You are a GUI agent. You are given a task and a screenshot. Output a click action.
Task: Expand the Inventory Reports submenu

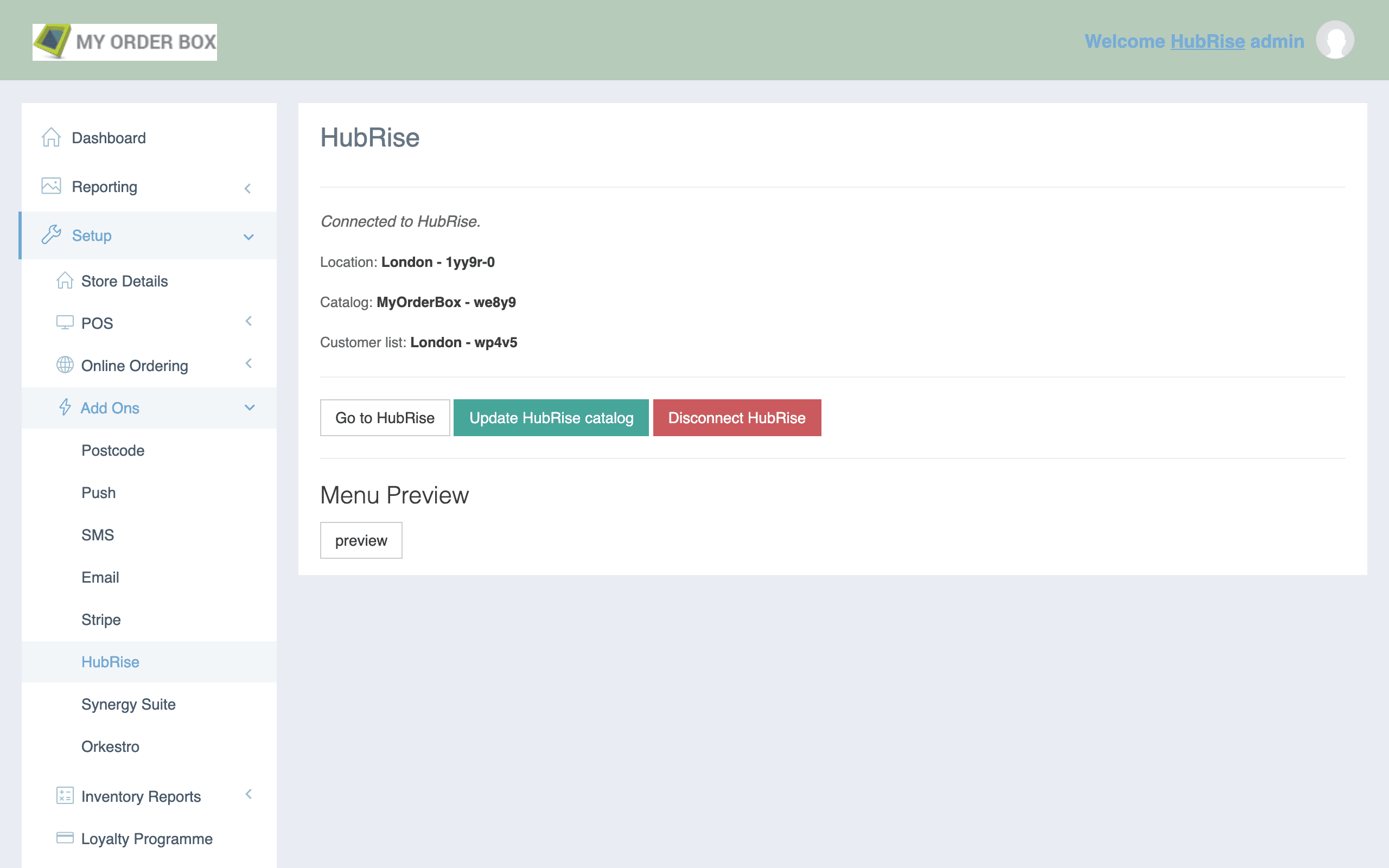(x=249, y=795)
